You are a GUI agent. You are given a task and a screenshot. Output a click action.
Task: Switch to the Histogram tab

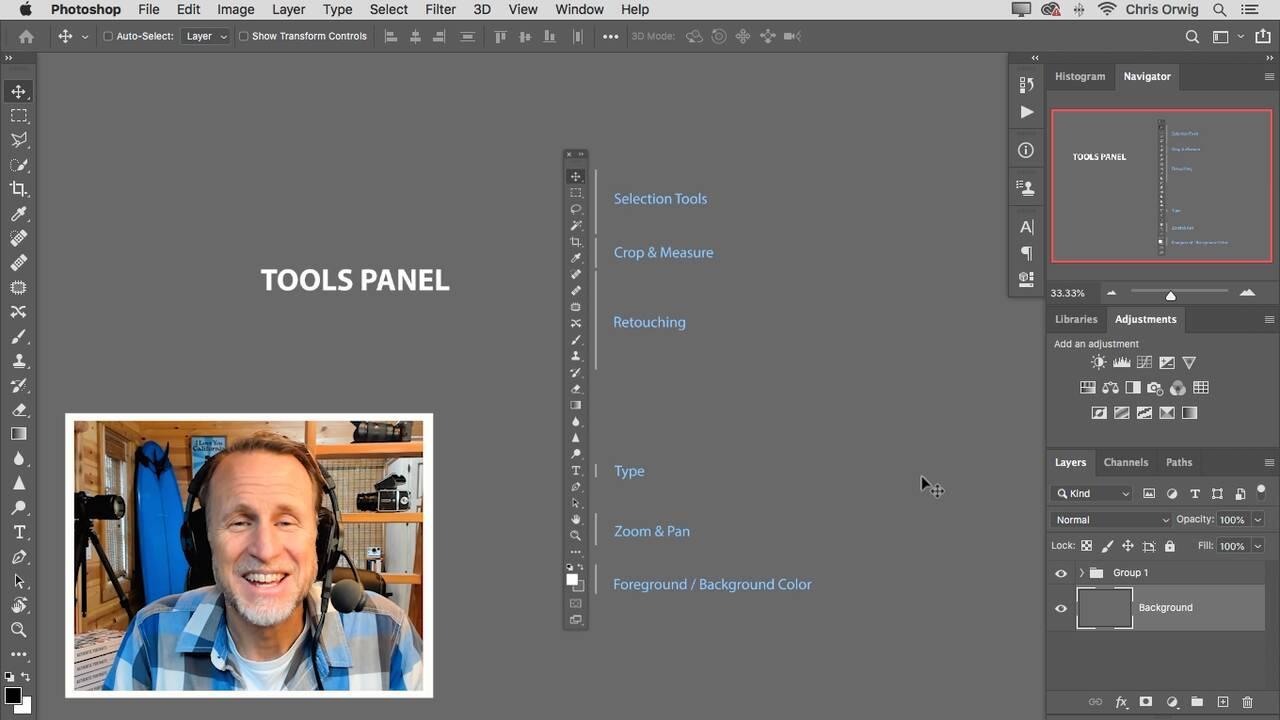pyautogui.click(x=1080, y=77)
